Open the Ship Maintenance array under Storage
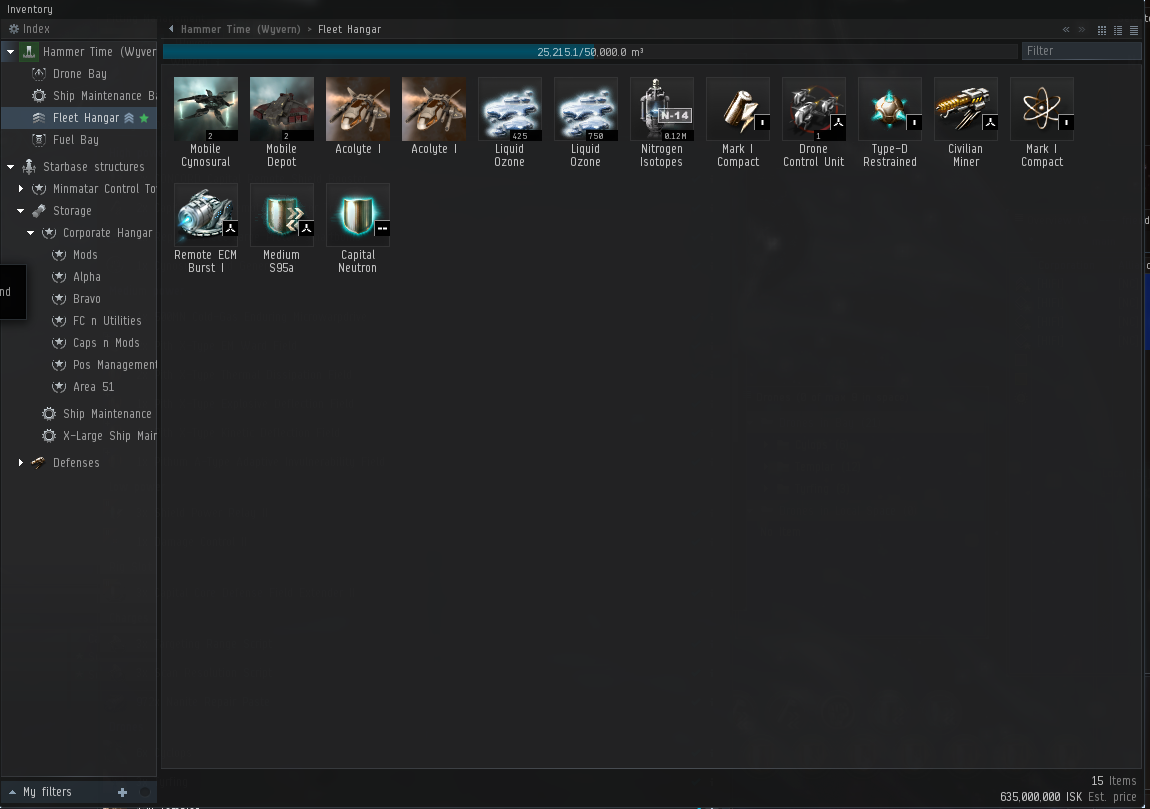This screenshot has height=809, width=1150. [x=97, y=414]
